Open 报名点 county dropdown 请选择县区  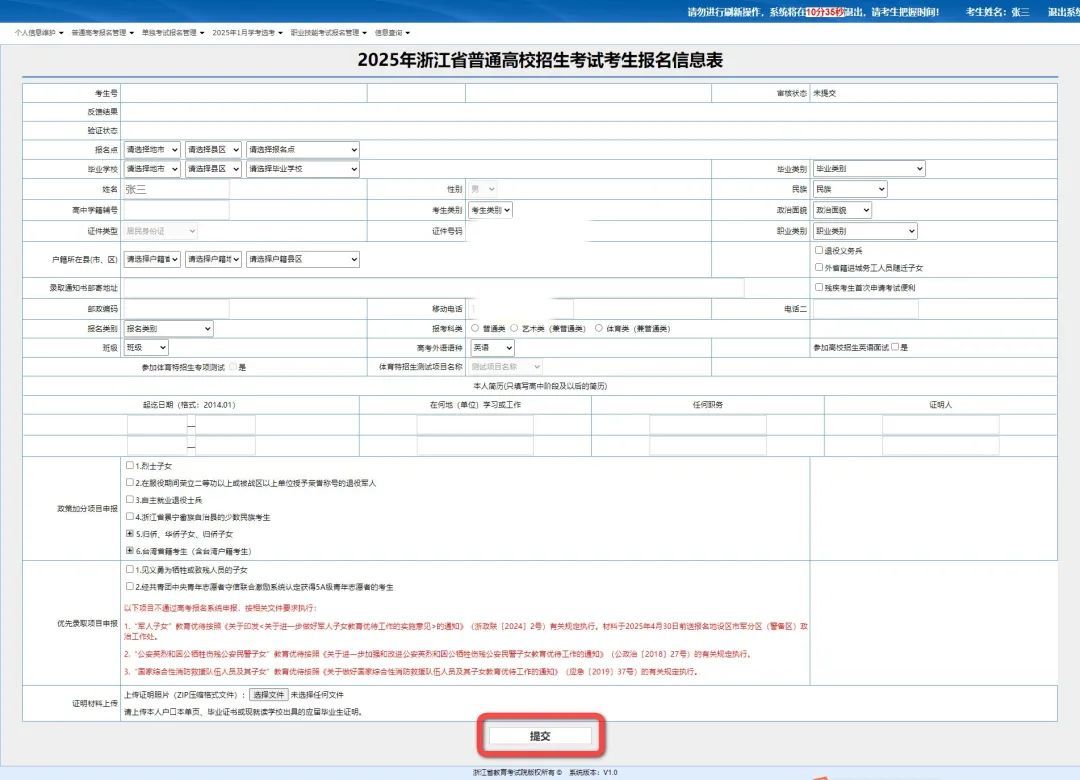tap(213, 150)
